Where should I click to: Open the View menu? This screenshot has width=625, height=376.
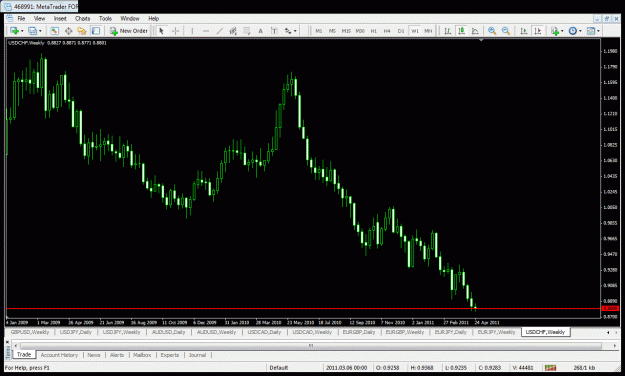[39, 18]
